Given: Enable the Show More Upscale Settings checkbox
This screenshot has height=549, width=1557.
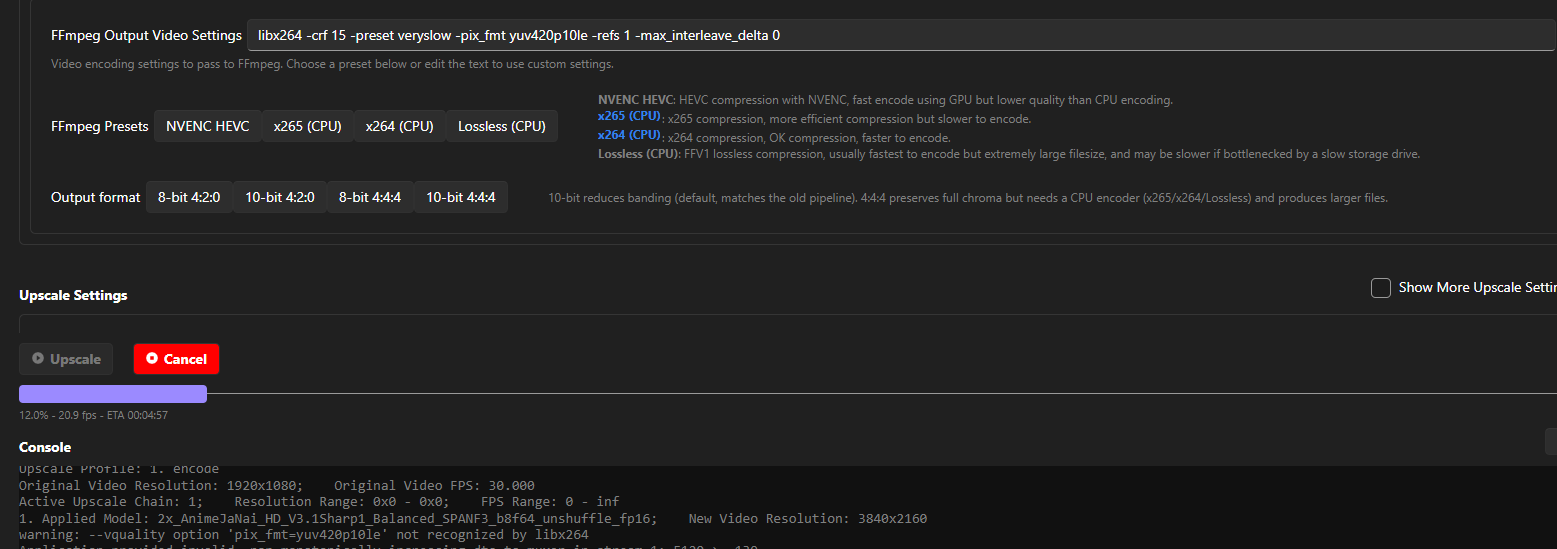Looking at the screenshot, I should click(x=1381, y=288).
